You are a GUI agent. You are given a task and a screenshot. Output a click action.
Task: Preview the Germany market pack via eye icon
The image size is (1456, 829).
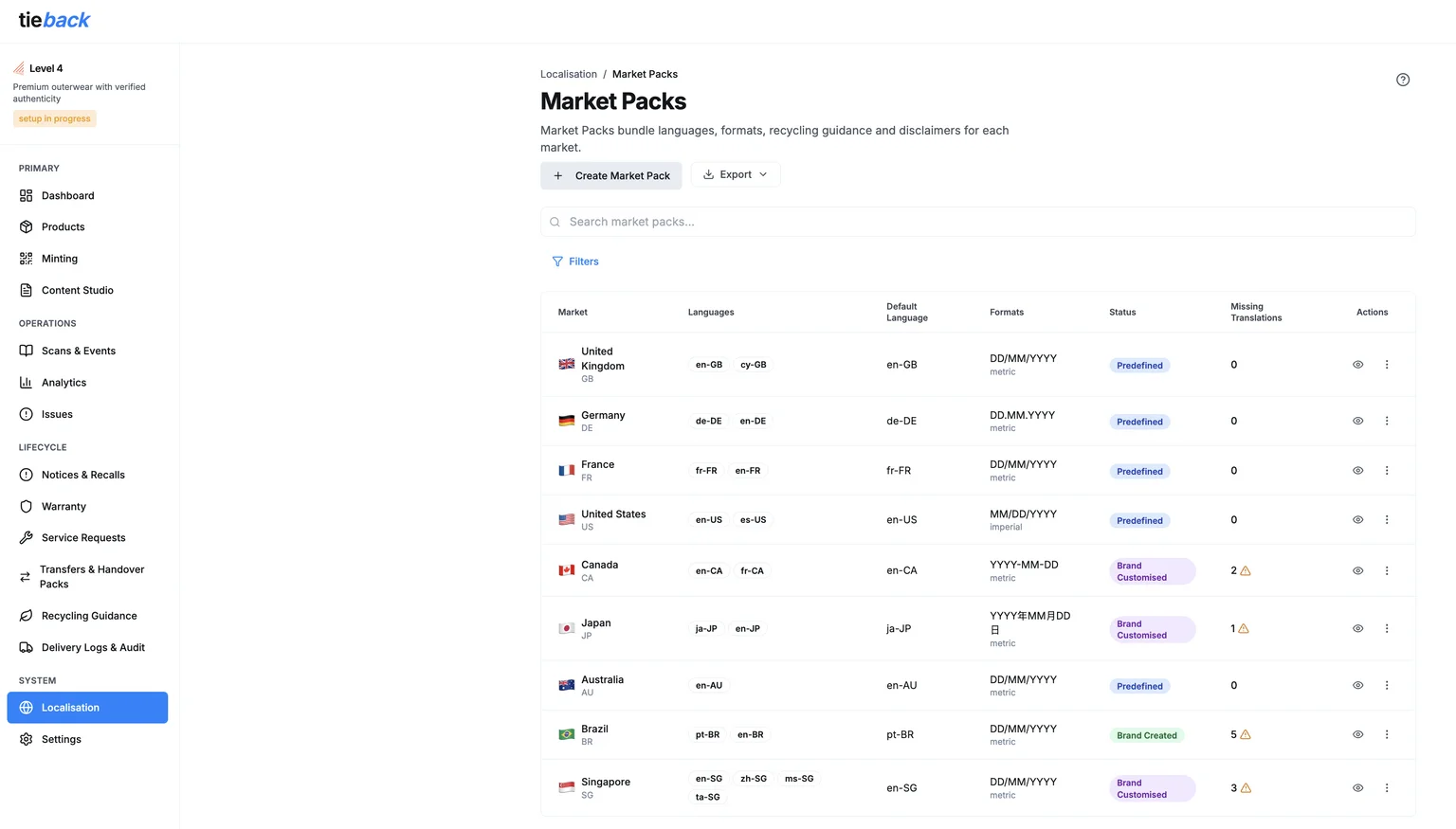[x=1357, y=420]
